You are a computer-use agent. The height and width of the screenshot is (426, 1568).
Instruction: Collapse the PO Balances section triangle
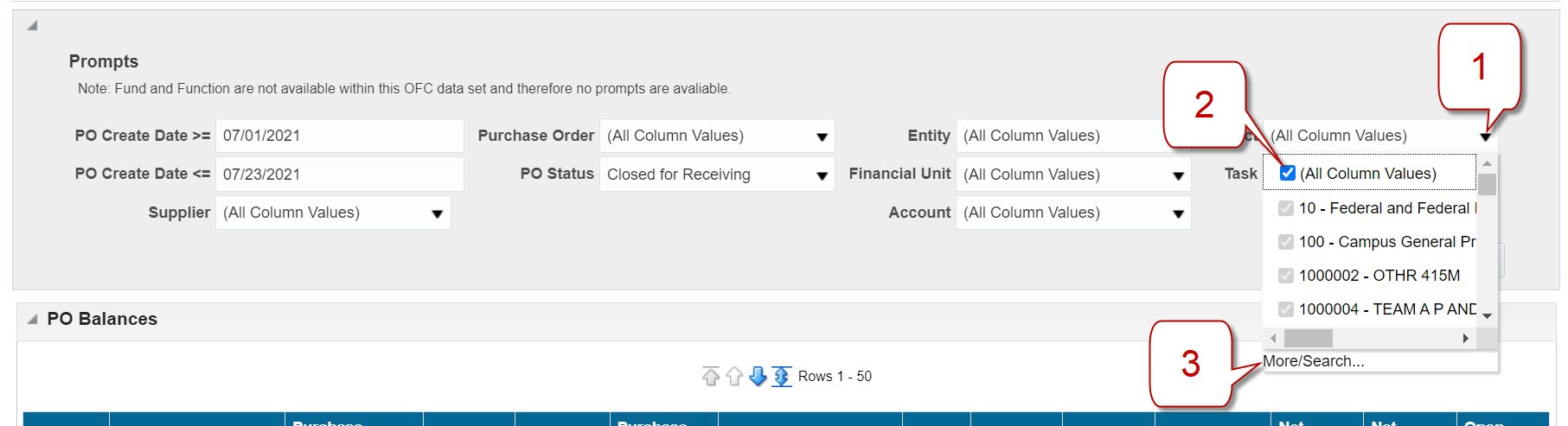(32, 319)
